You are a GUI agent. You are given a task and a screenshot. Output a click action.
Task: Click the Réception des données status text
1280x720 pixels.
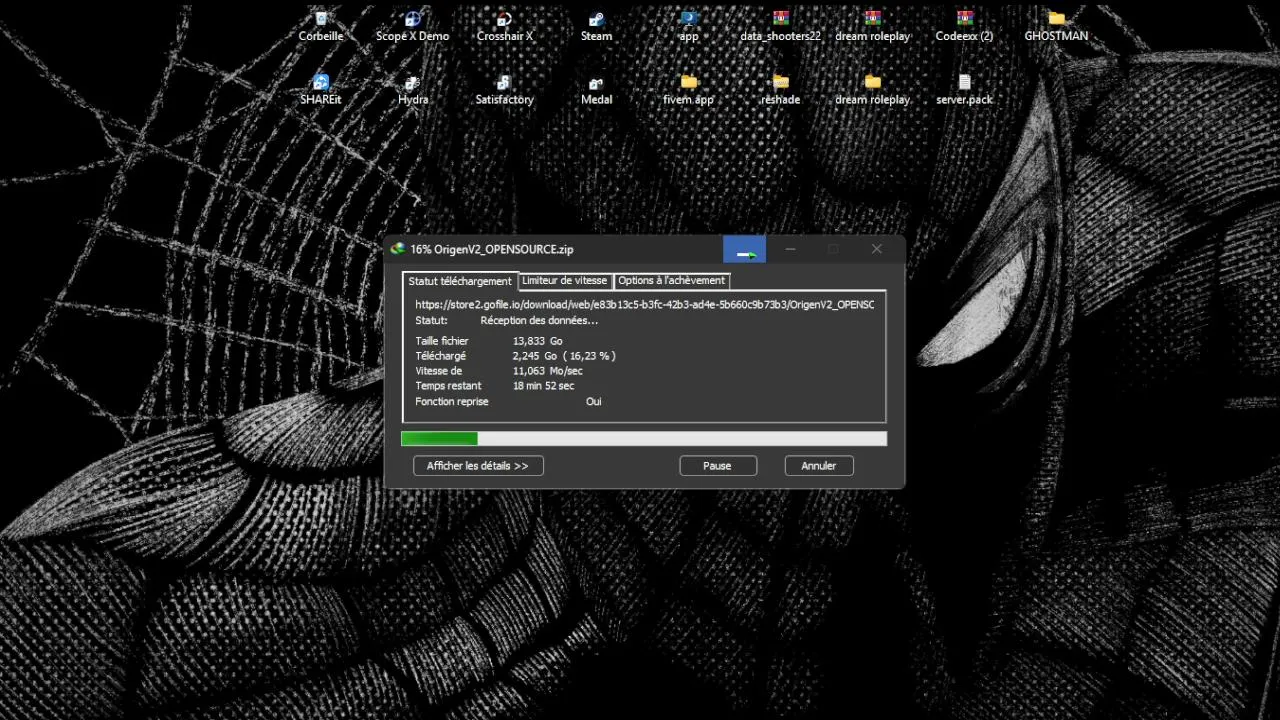pyautogui.click(x=539, y=321)
